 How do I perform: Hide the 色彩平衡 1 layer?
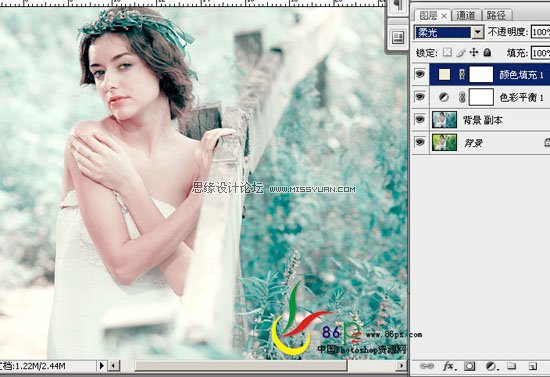coord(420,96)
